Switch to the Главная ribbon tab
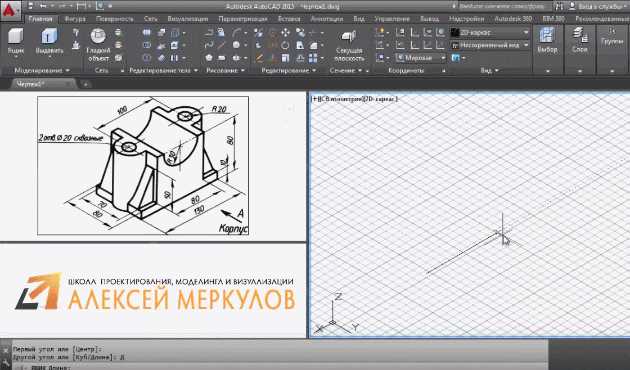The height and width of the screenshot is (370, 630). pos(41,19)
